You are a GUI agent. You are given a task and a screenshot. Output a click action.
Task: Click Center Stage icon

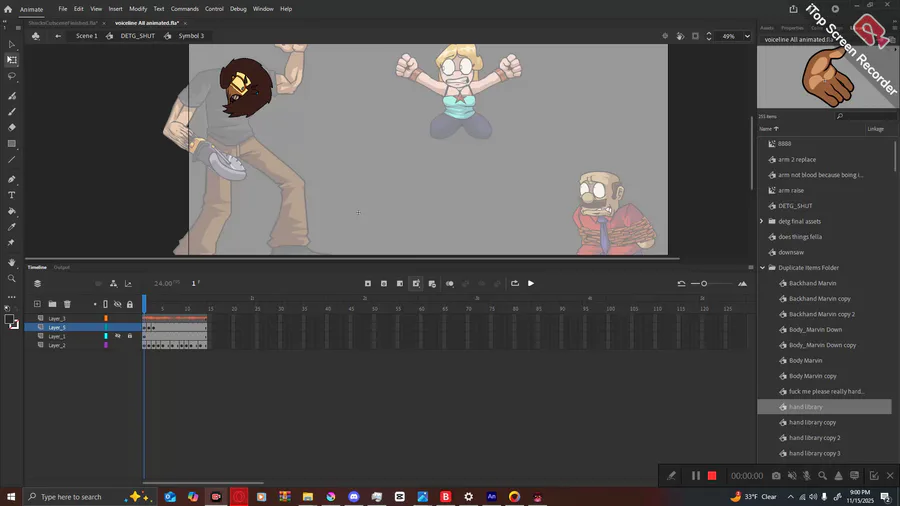click(665, 36)
